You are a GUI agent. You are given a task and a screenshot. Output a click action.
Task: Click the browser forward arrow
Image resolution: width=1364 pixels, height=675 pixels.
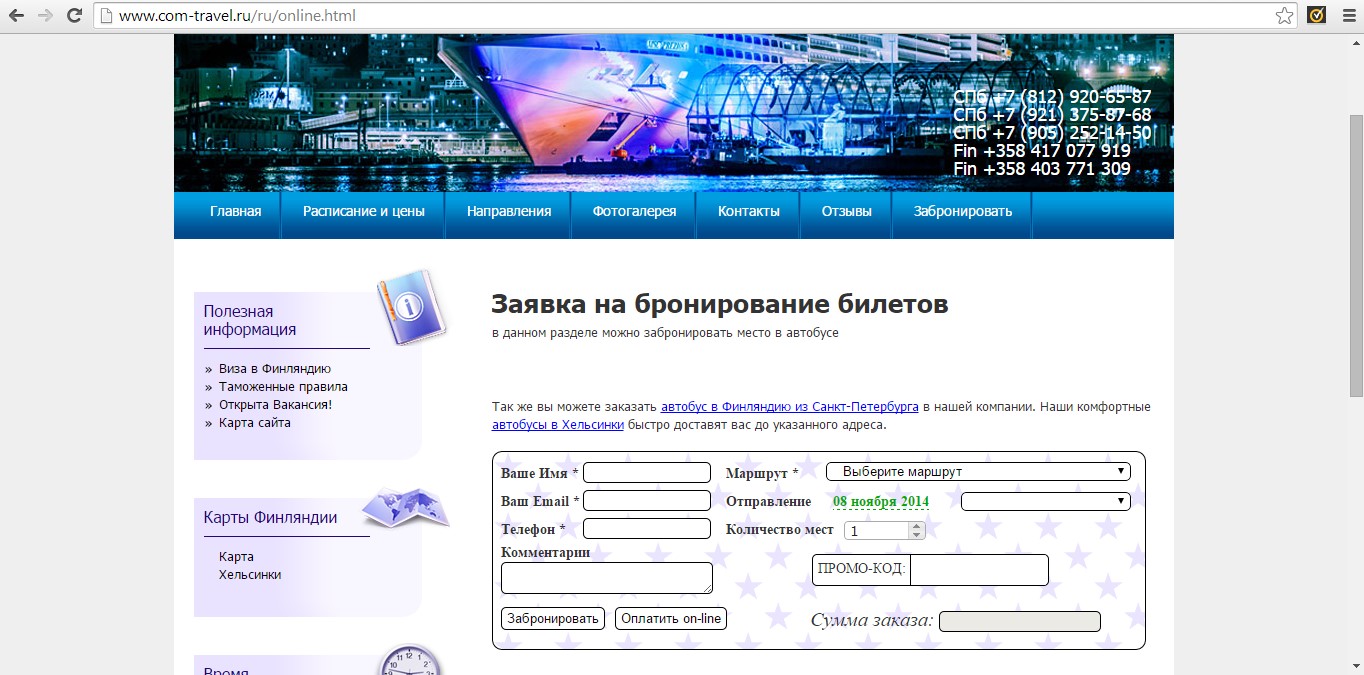(45, 16)
